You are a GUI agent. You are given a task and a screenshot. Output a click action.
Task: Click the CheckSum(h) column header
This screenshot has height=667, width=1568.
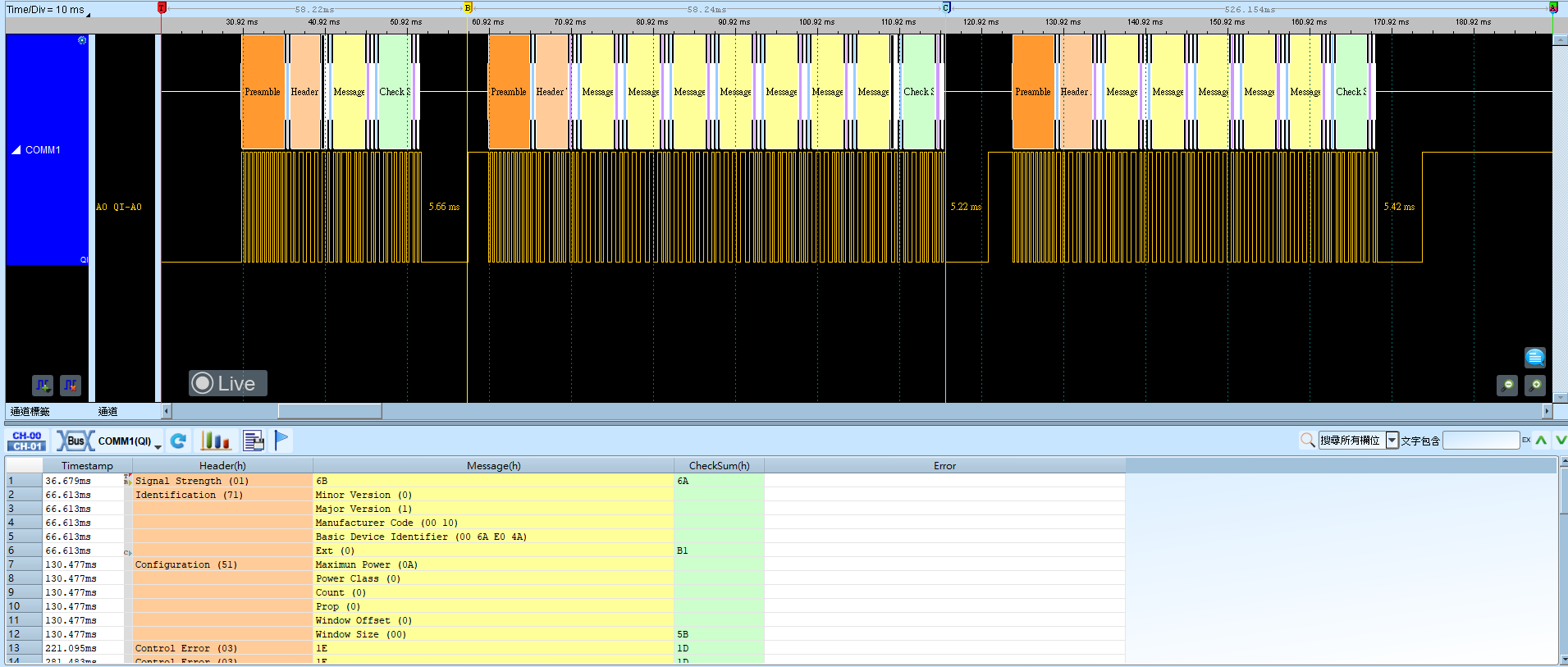coord(719,465)
